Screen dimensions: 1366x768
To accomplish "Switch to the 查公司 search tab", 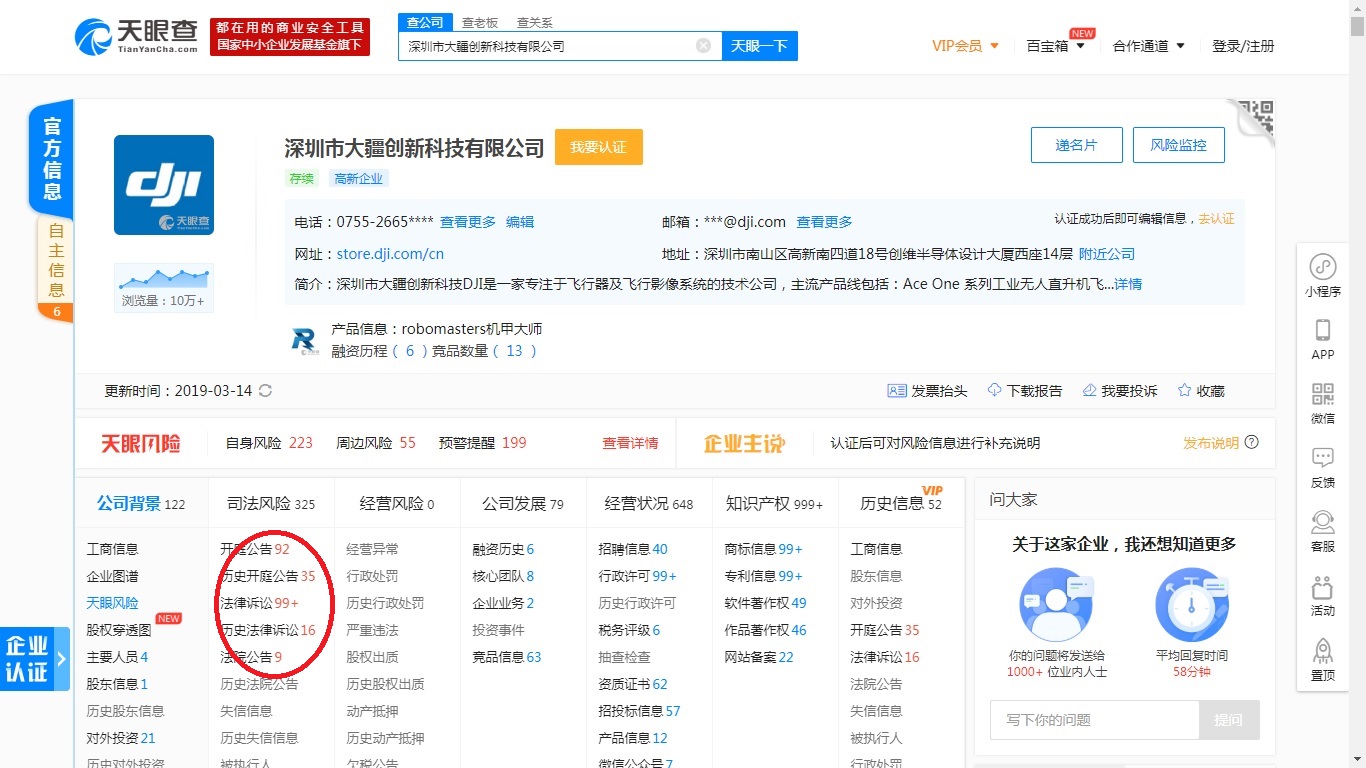I will pyautogui.click(x=426, y=22).
